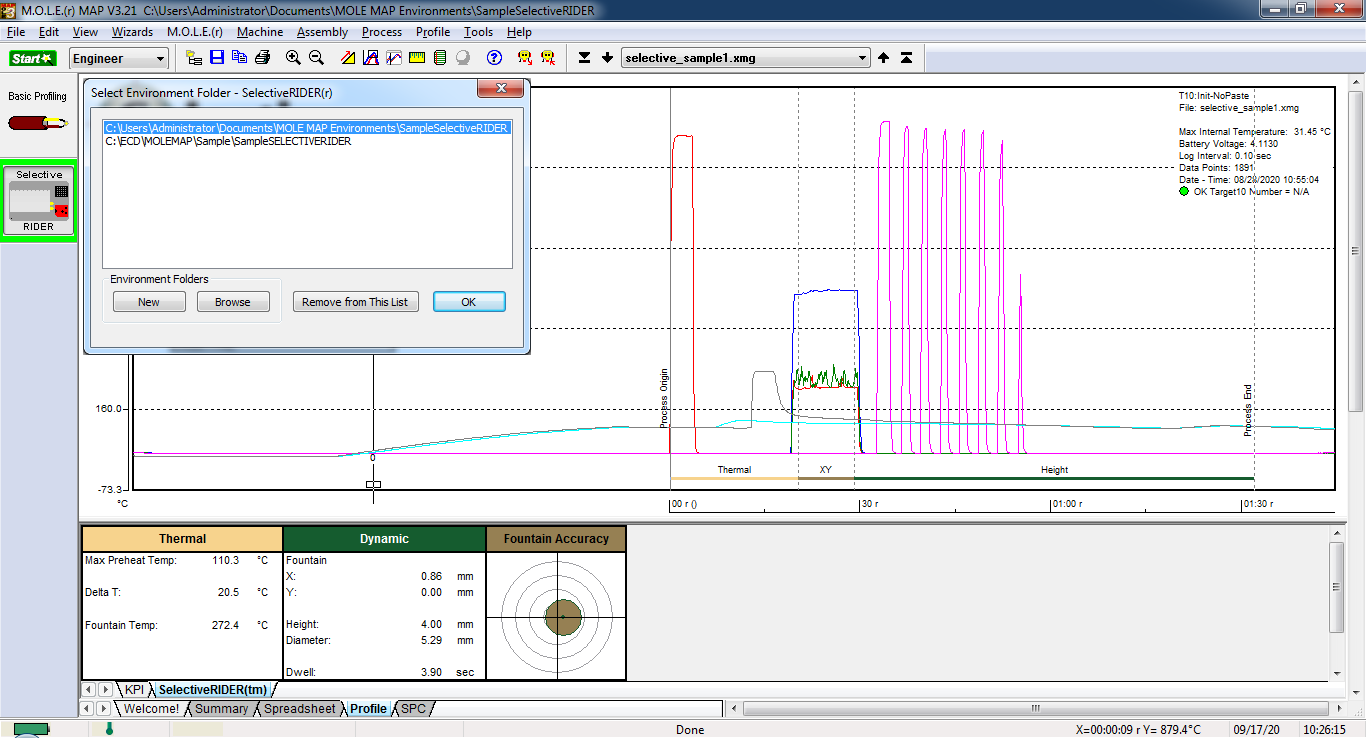Select the Basic Profiling thermocouple icon
1366x738 pixels.
[x=38, y=123]
